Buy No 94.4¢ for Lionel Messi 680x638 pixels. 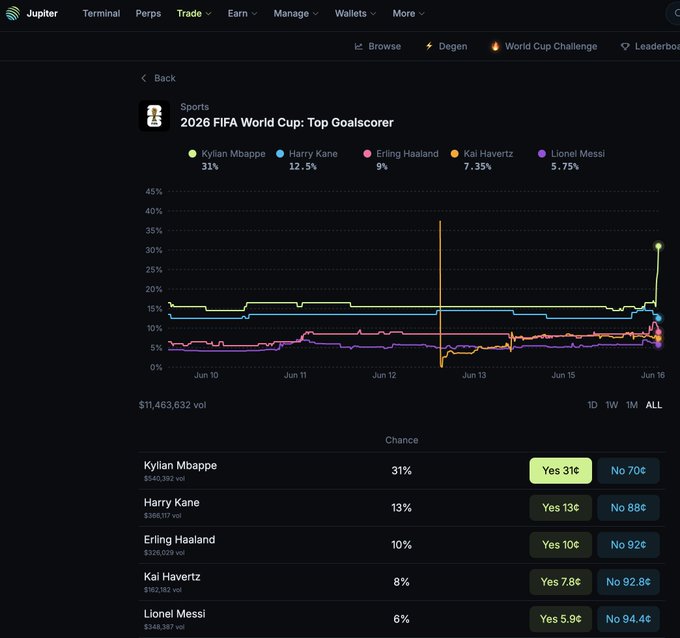tap(628, 619)
